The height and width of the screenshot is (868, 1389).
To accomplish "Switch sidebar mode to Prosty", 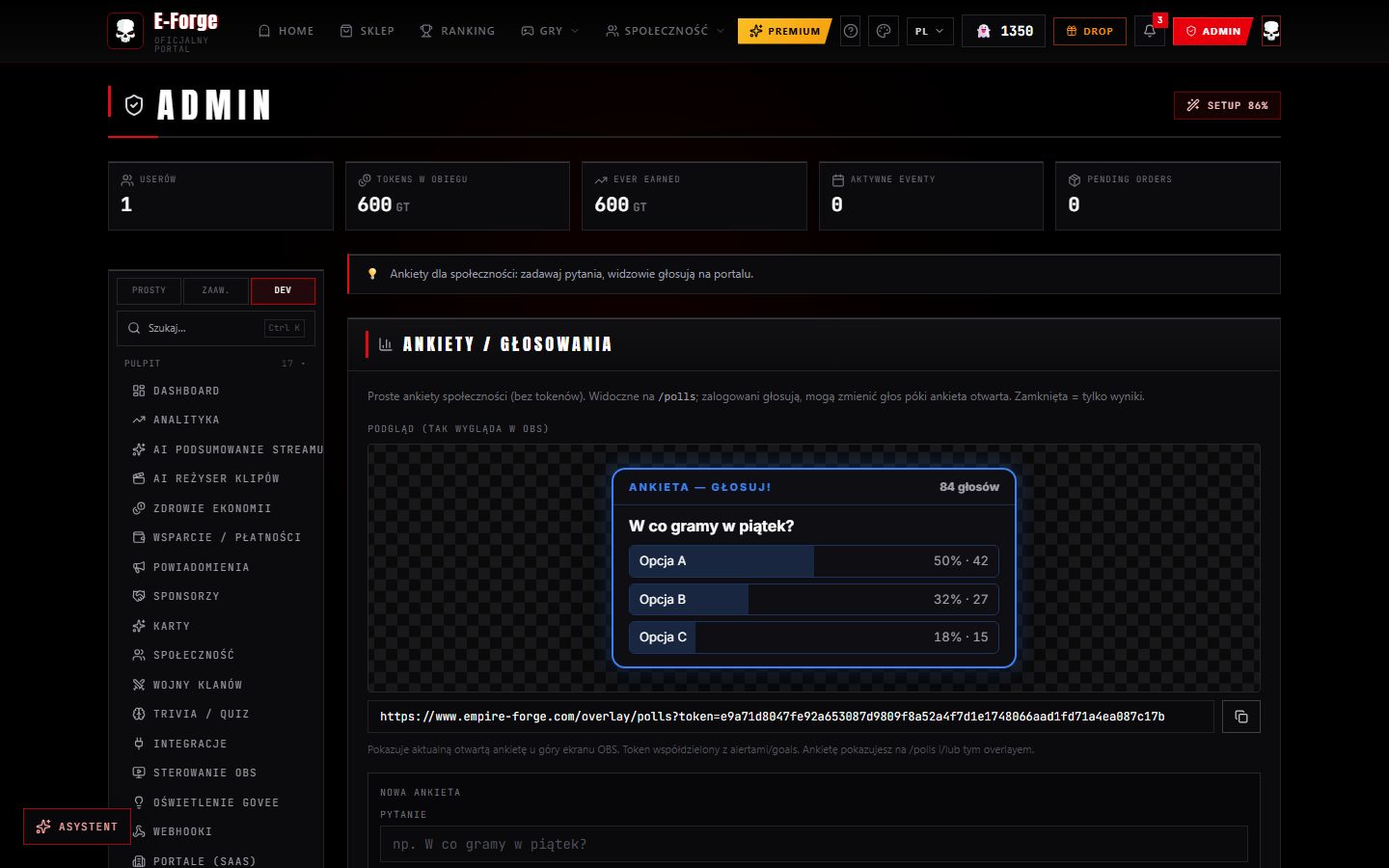I will tap(150, 290).
